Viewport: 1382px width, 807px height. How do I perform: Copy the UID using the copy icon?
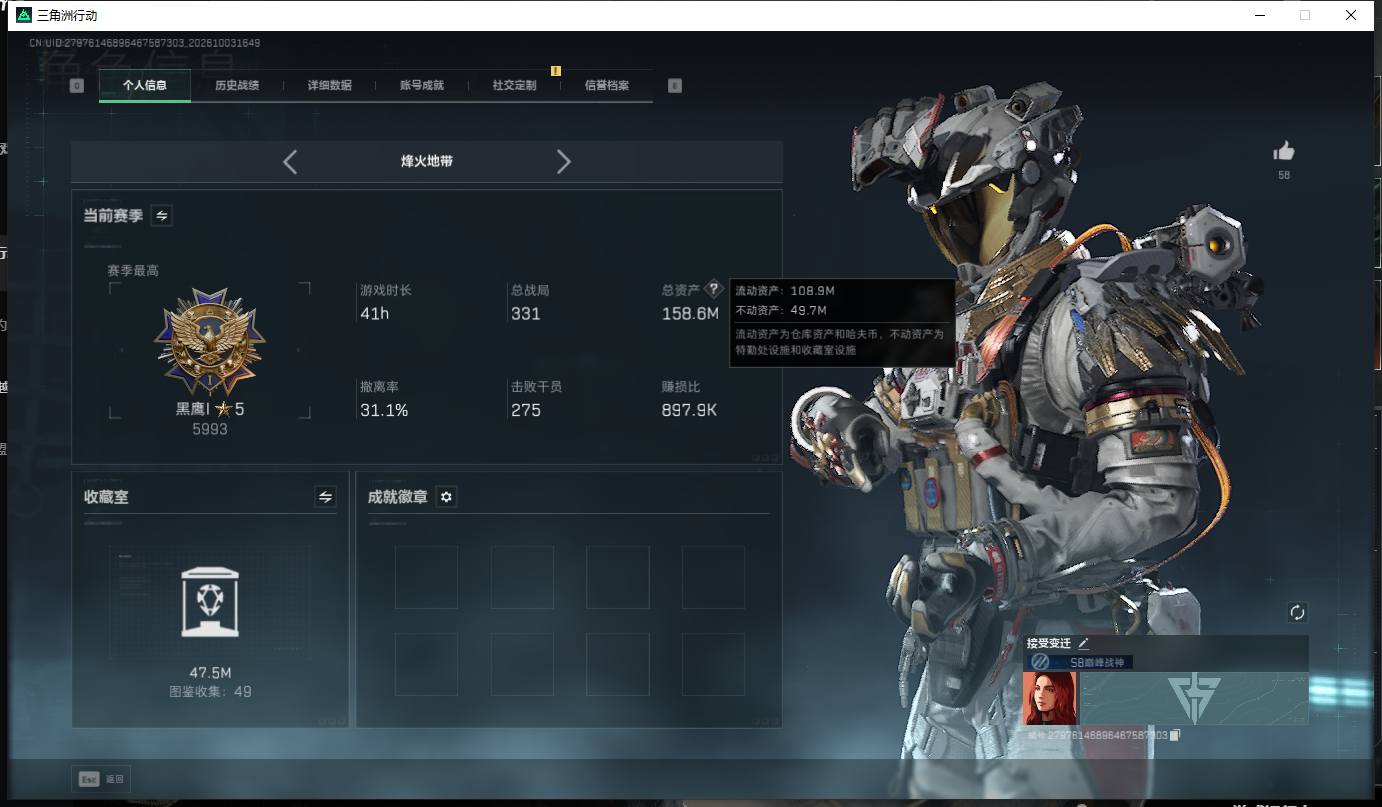(x=1176, y=735)
